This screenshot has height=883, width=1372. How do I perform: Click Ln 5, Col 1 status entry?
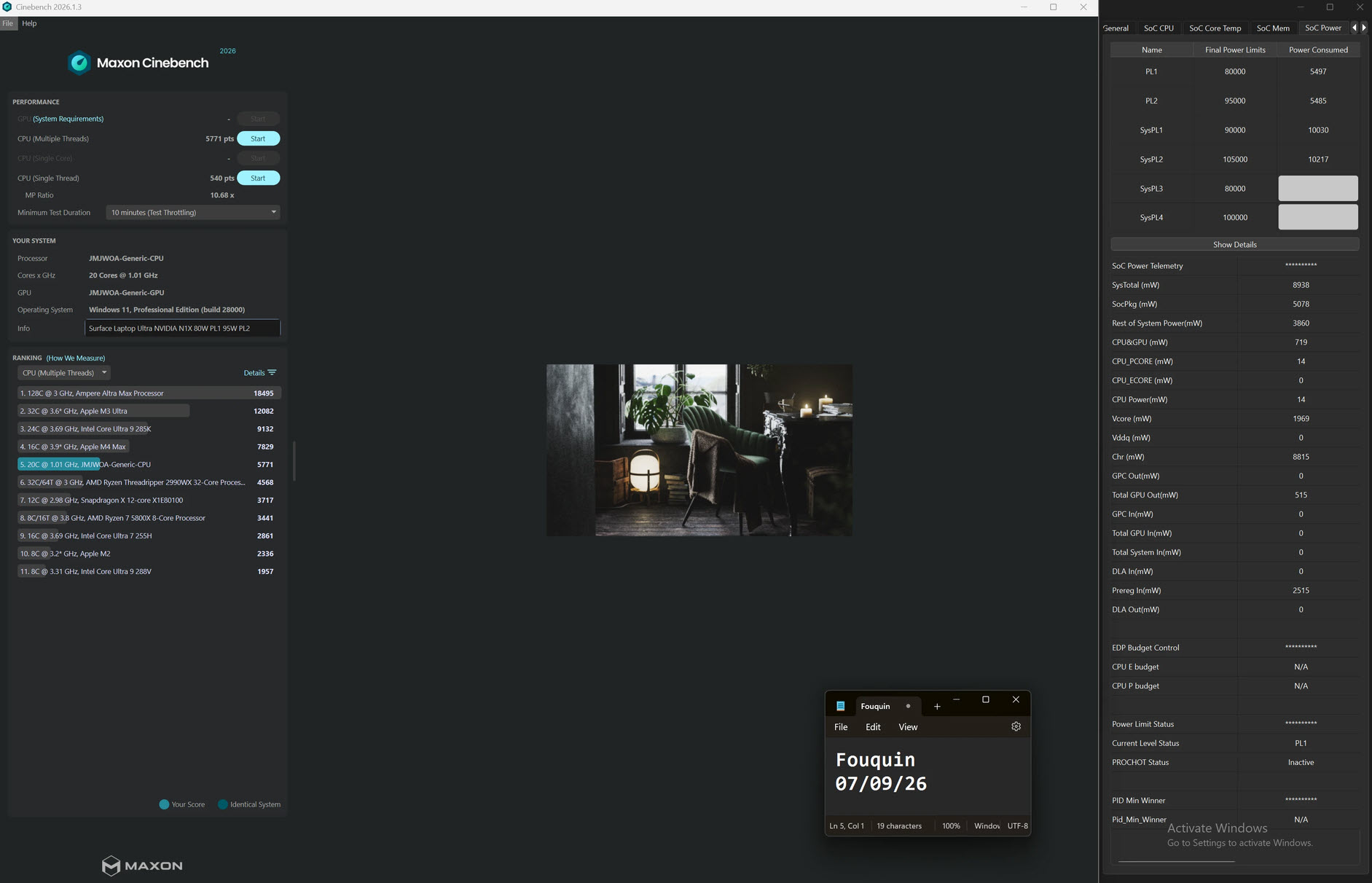click(847, 826)
